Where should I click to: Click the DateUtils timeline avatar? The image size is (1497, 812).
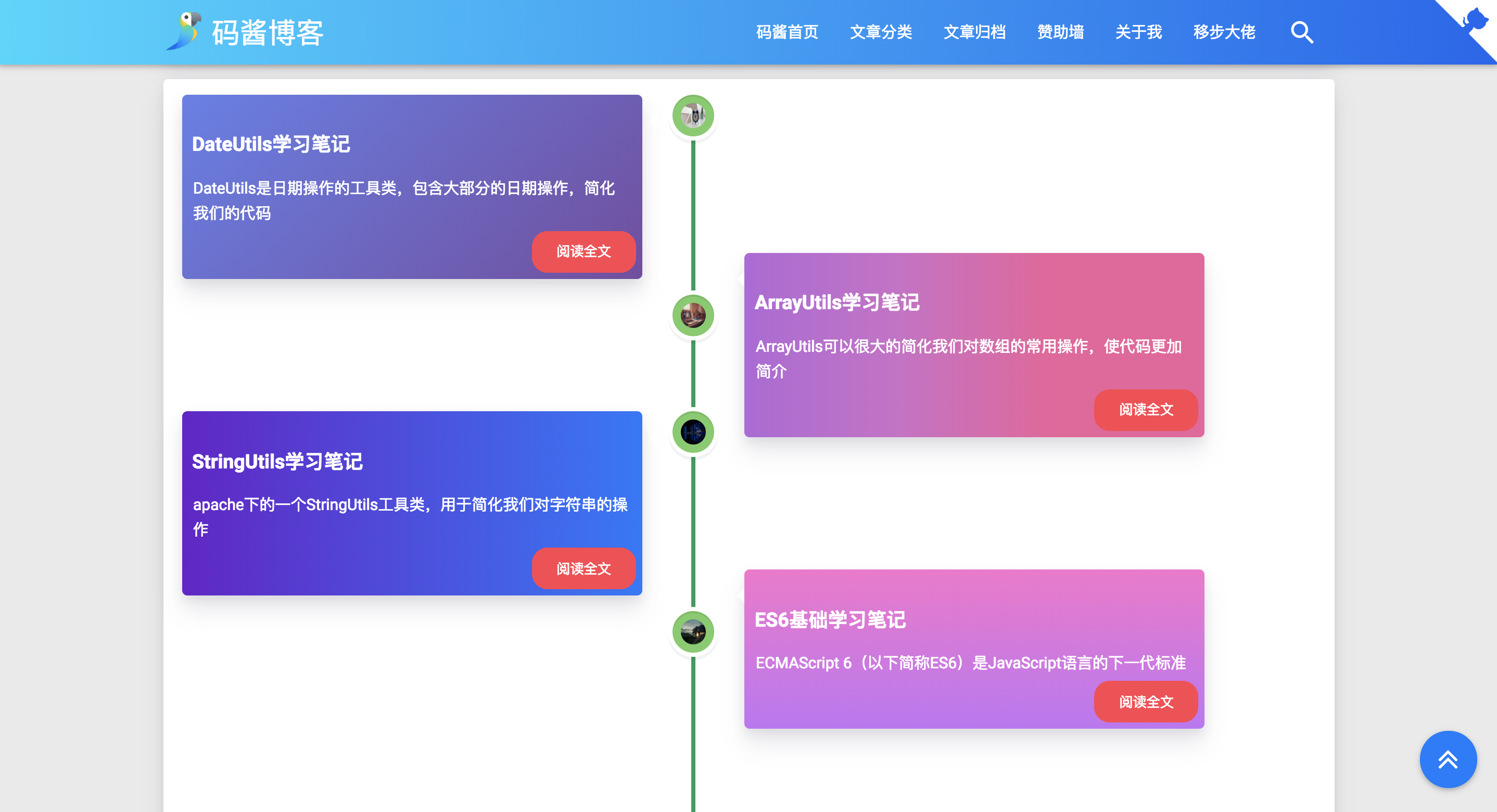[693, 116]
